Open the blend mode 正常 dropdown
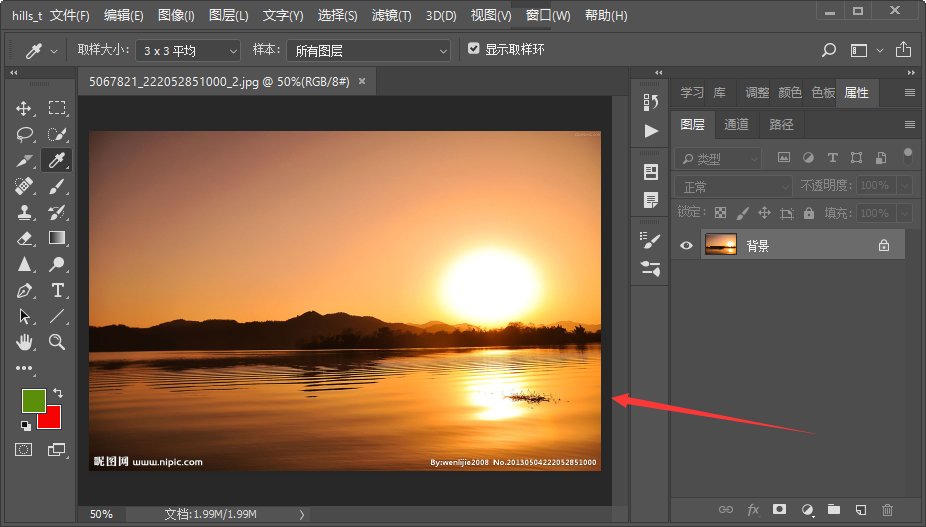 733,187
